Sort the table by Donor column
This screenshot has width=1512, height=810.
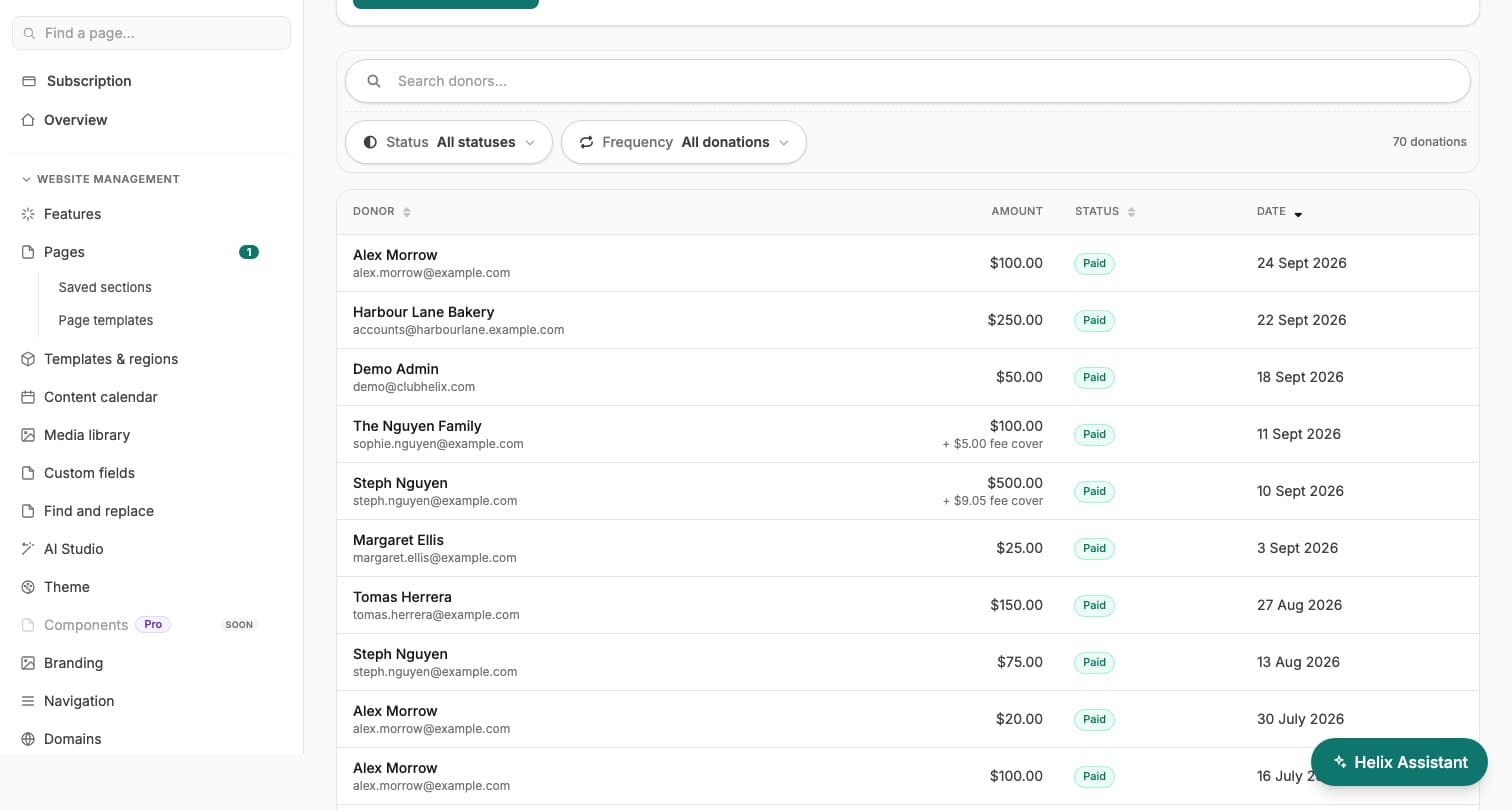click(x=382, y=212)
